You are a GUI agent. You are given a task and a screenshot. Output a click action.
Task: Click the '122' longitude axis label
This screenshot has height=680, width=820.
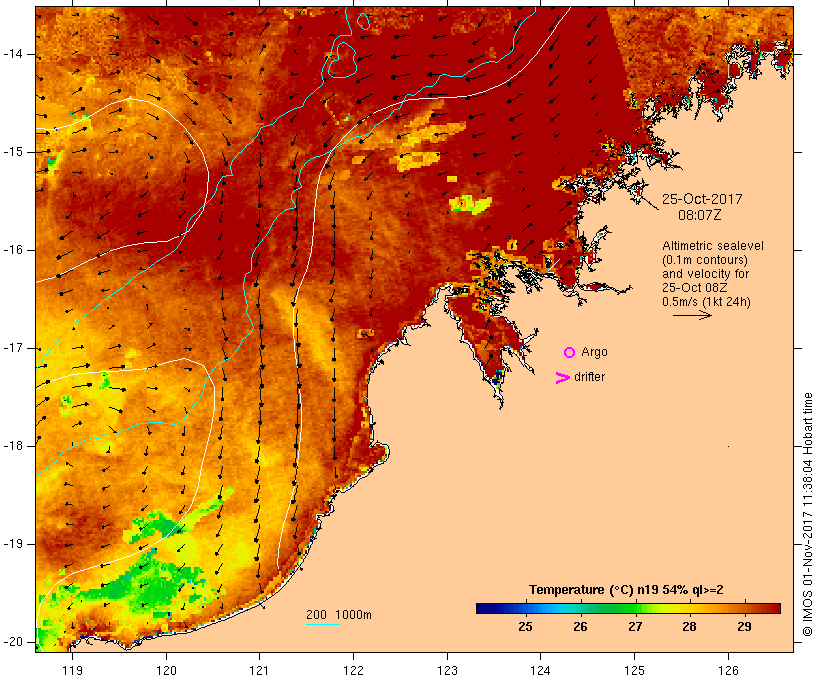(354, 671)
